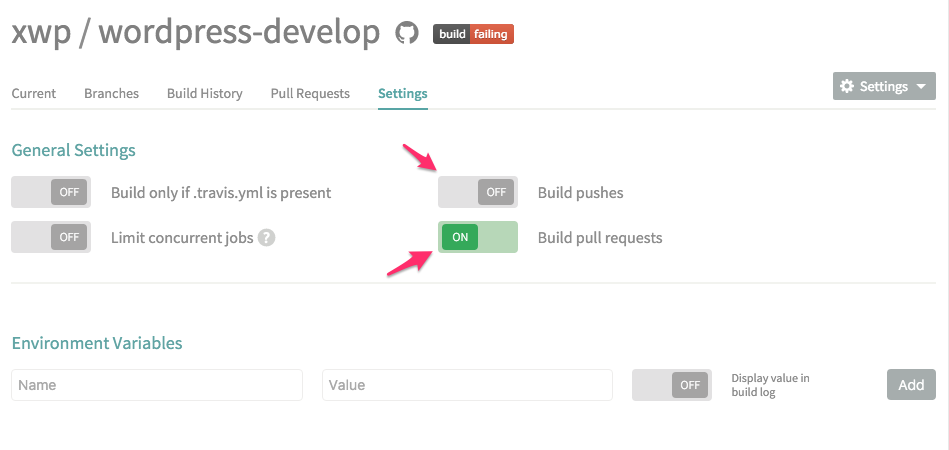
Task: Switch to the Current tab
Action: (34, 94)
